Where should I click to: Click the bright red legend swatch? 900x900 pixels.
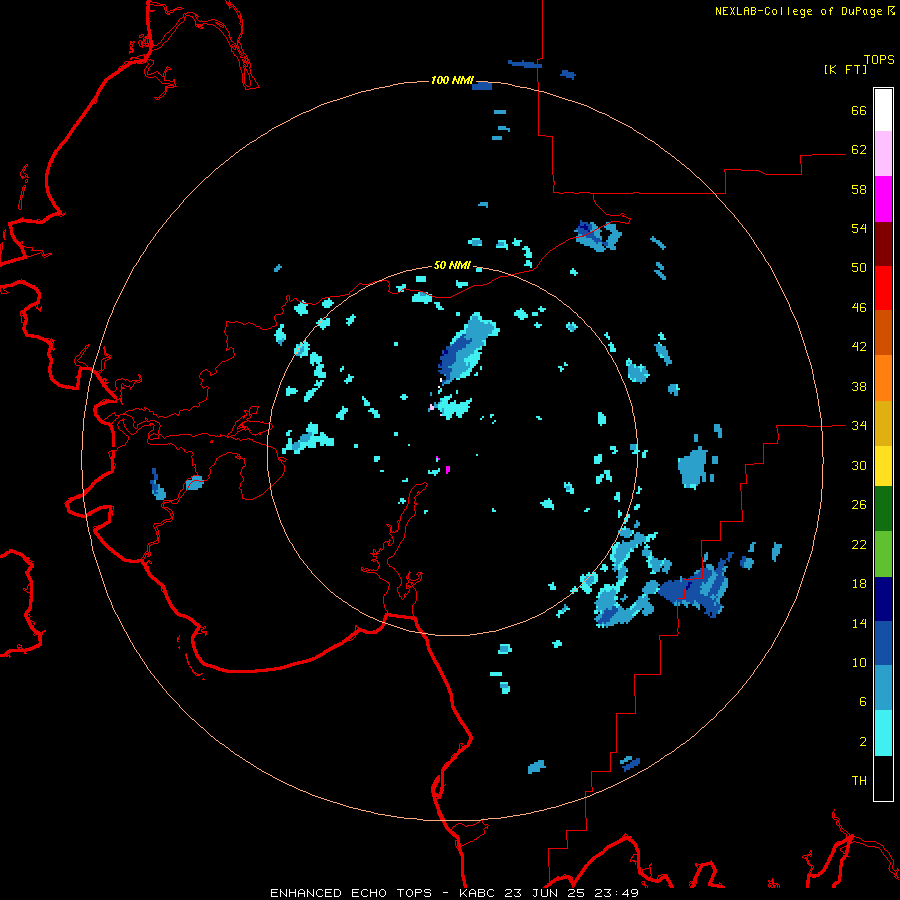883,288
